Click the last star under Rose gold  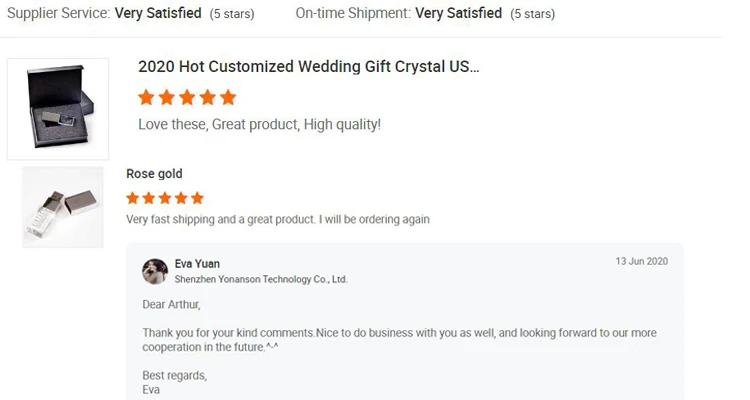point(197,198)
